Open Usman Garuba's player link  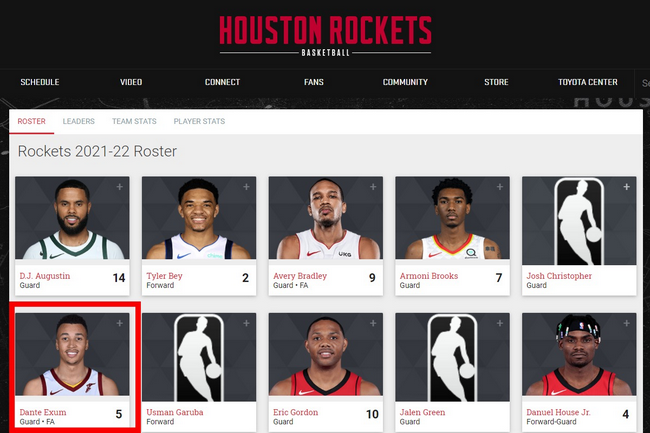click(x=175, y=412)
